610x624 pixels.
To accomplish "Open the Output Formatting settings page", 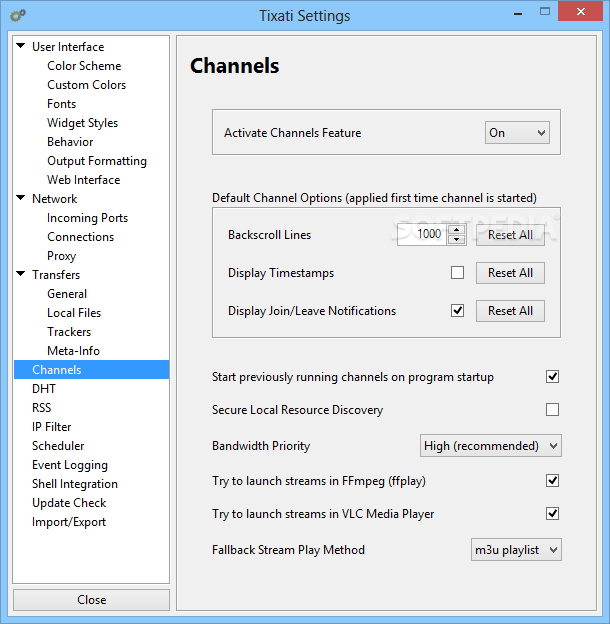I will pyautogui.click(x=97, y=161).
